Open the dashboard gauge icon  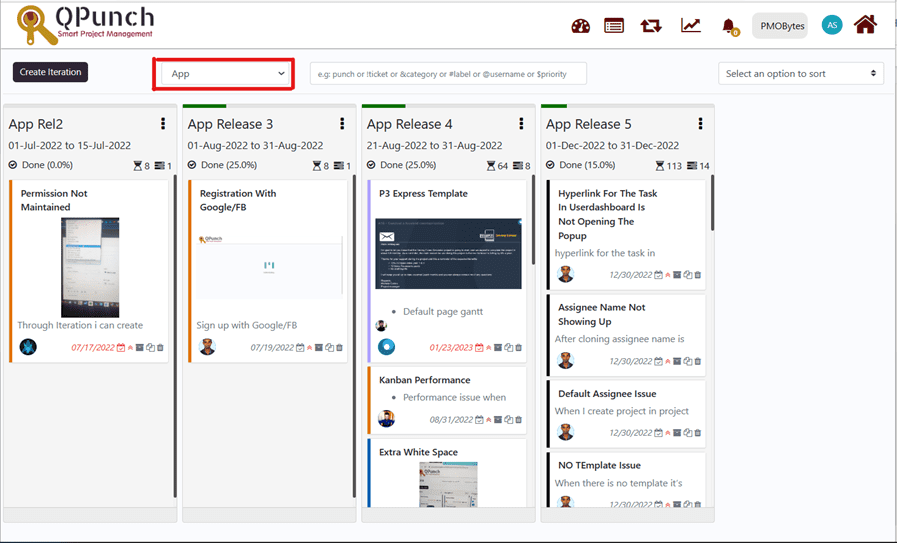point(581,26)
